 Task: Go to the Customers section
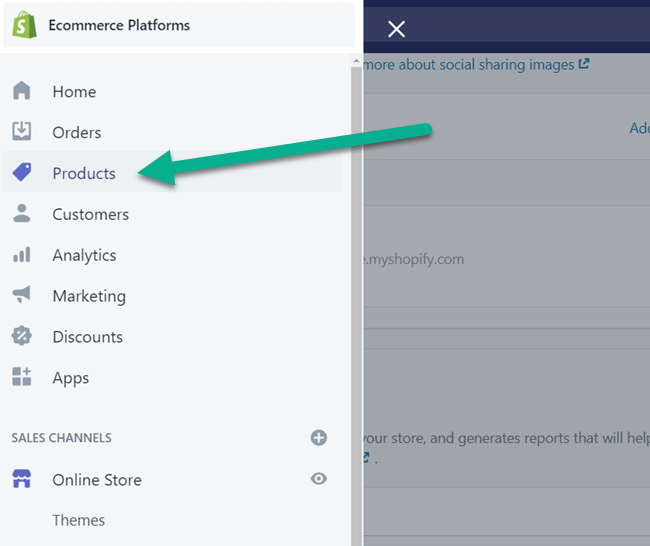90,214
